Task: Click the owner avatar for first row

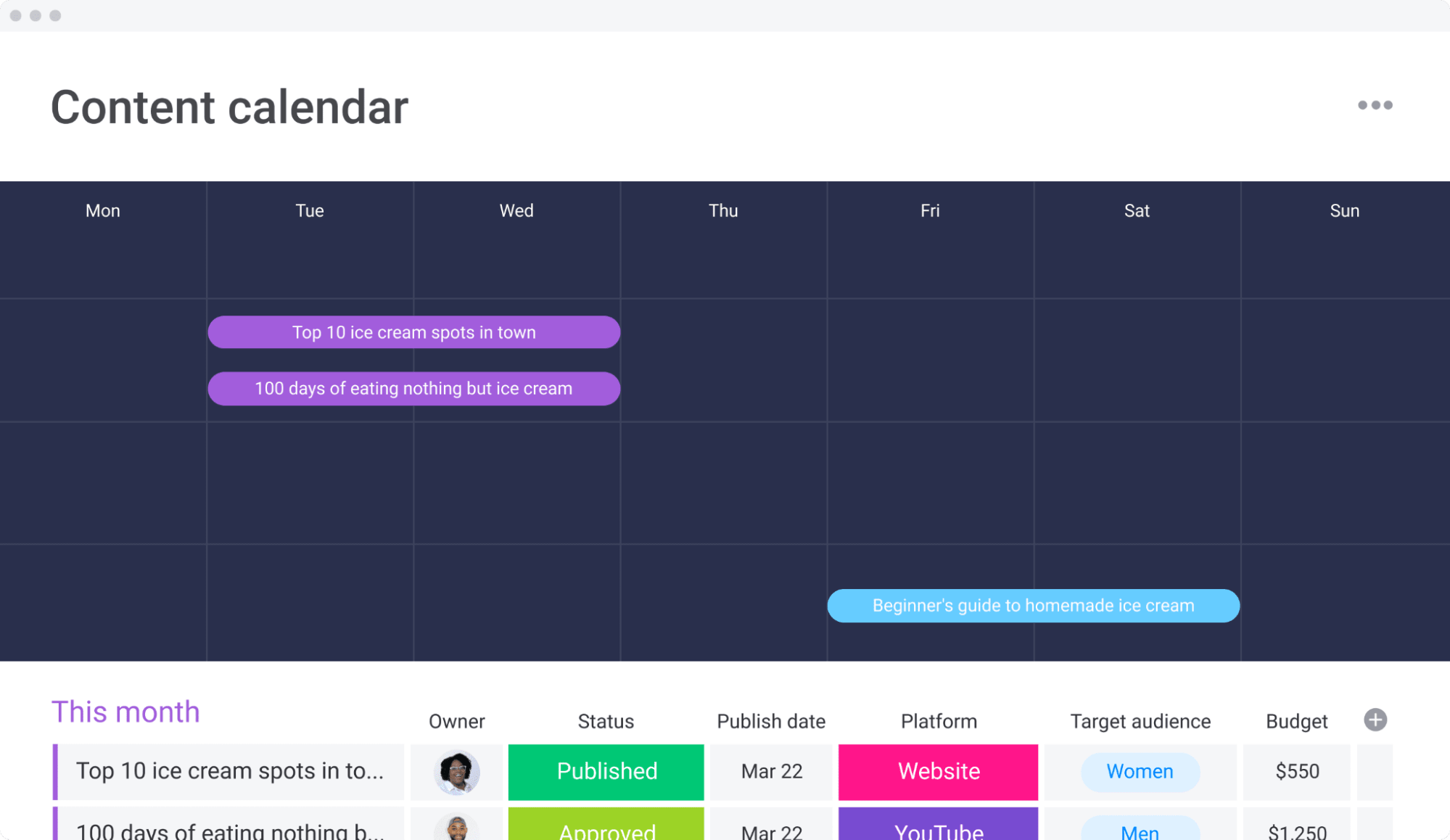Action: (x=456, y=772)
